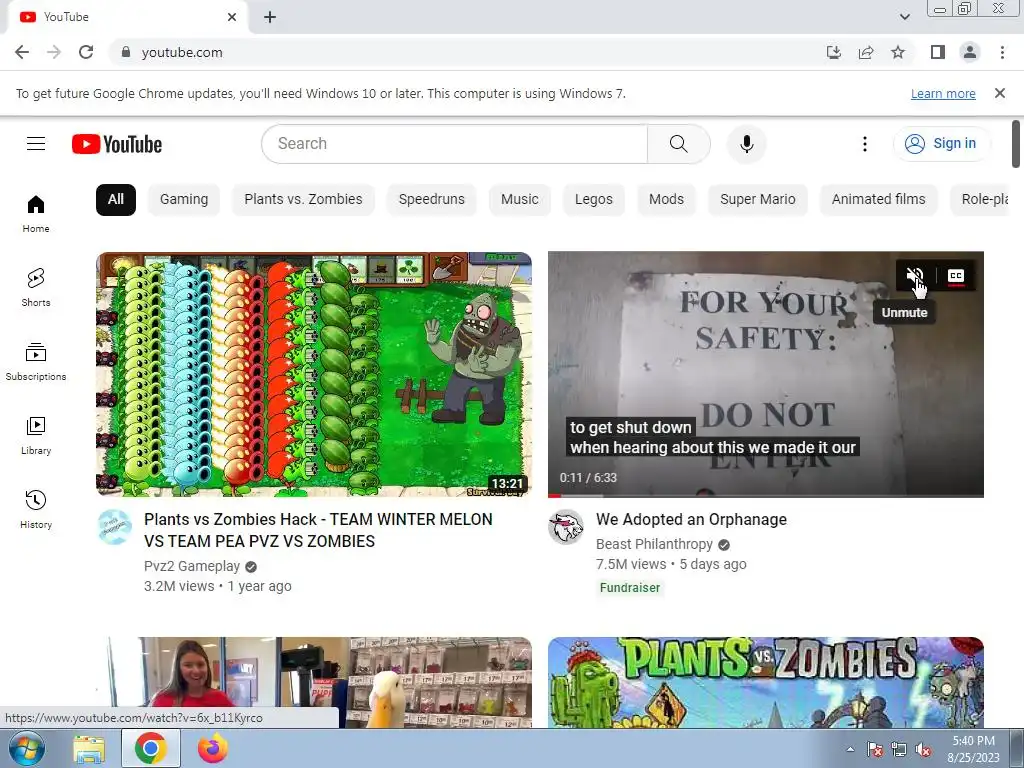This screenshot has height=768, width=1024.
Task: Show hidden system tray icons
Action: pyautogui.click(x=850, y=750)
